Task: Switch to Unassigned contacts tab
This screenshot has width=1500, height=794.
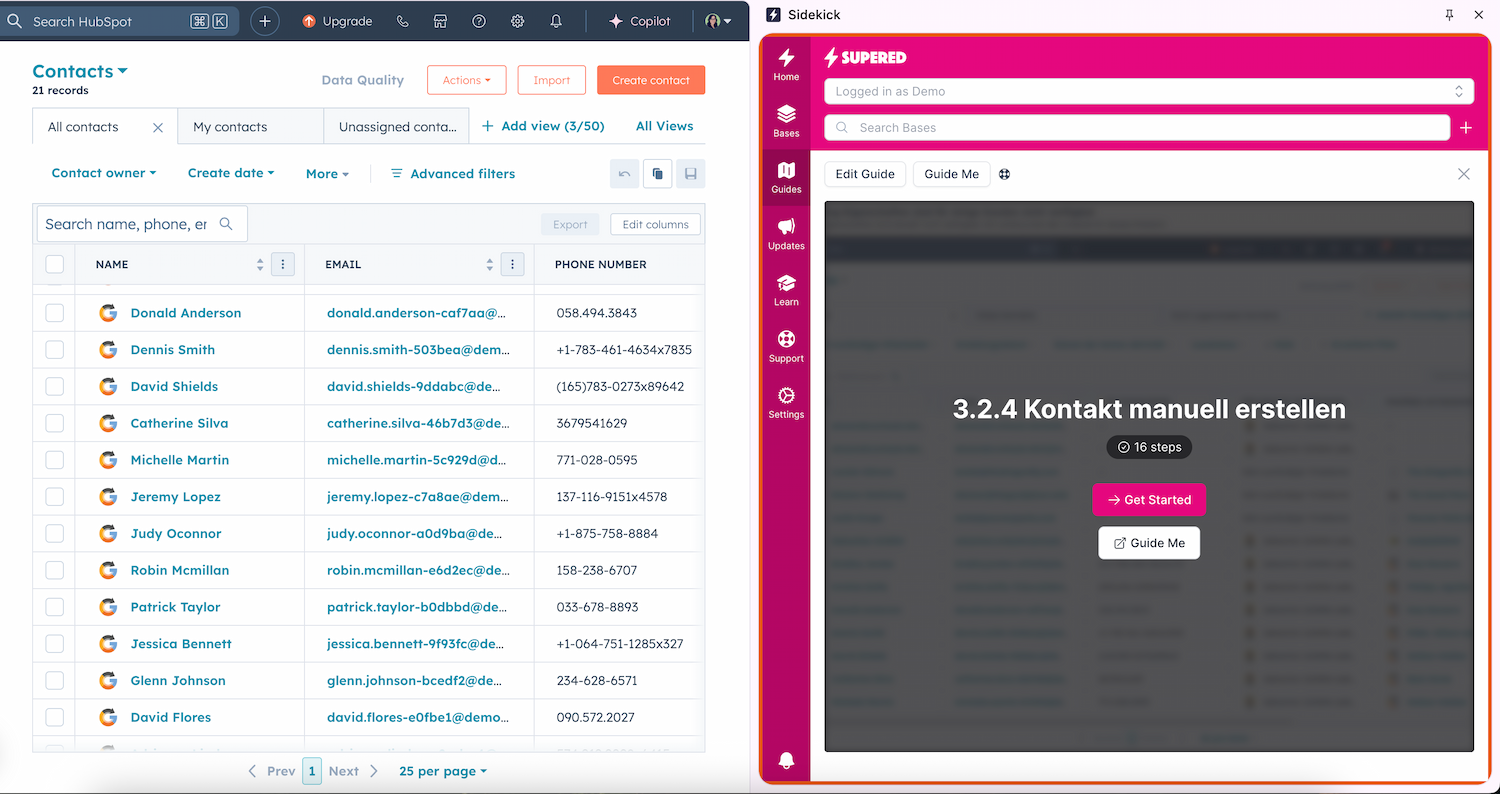Action: (x=397, y=127)
